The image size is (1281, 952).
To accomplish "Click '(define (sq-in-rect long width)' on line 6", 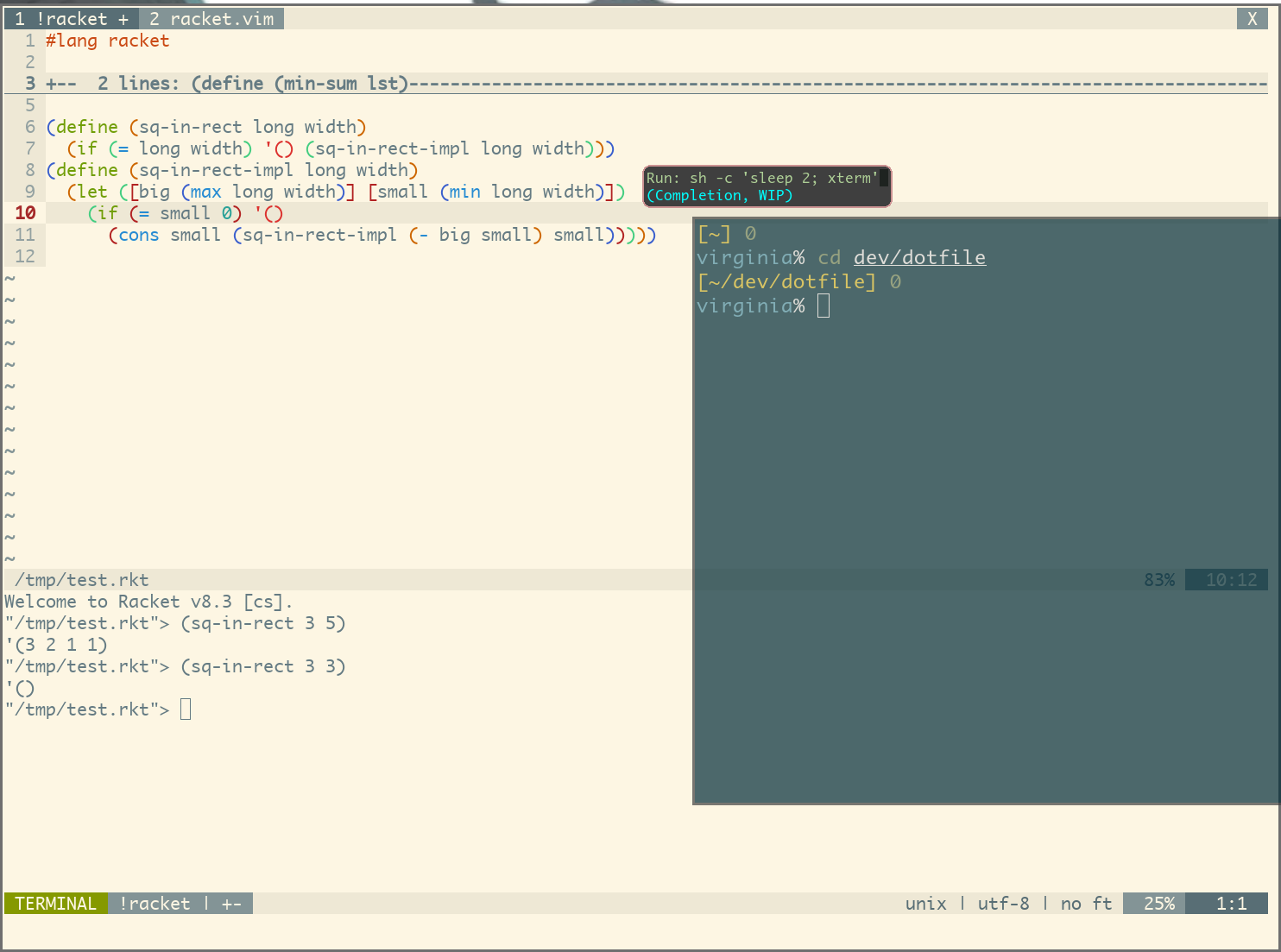I will pos(206,127).
